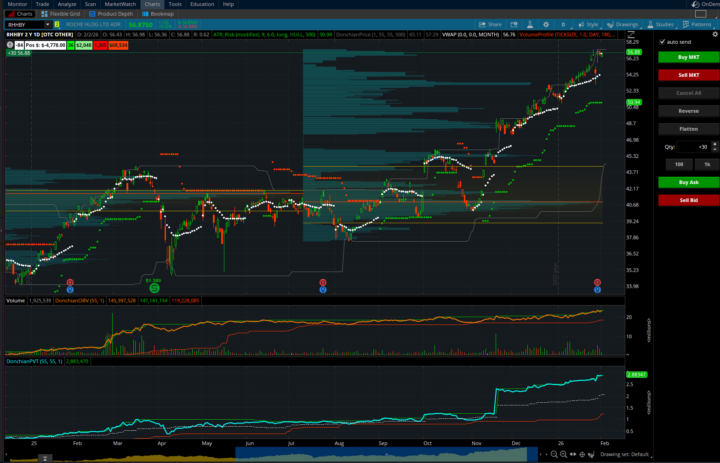Click the RHHBY 2 Y 1D chart title
This screenshot has height=463, width=720.
click(40, 34)
